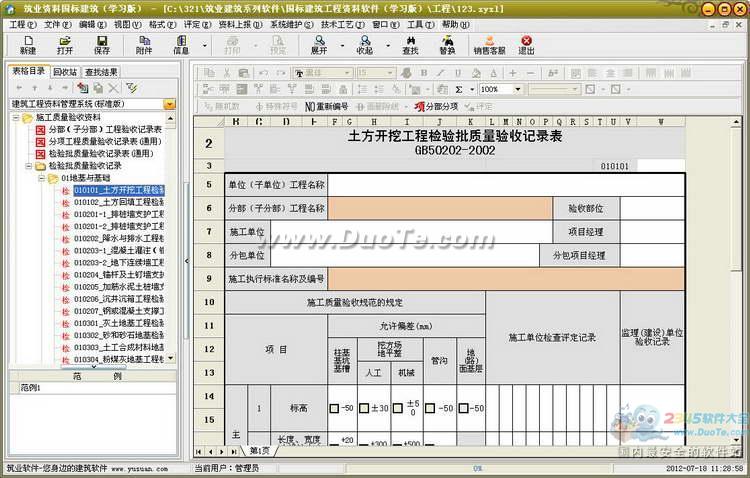
Task: Click the 范例1 entry
Action: click(30, 388)
